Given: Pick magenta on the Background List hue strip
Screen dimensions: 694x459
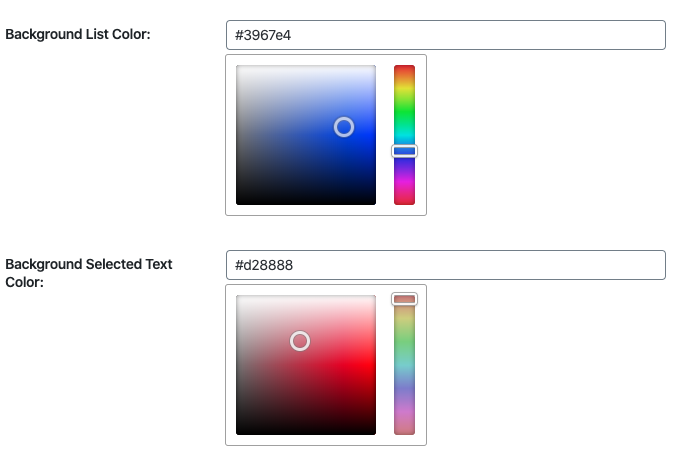Looking at the screenshot, I should pyautogui.click(x=405, y=181).
